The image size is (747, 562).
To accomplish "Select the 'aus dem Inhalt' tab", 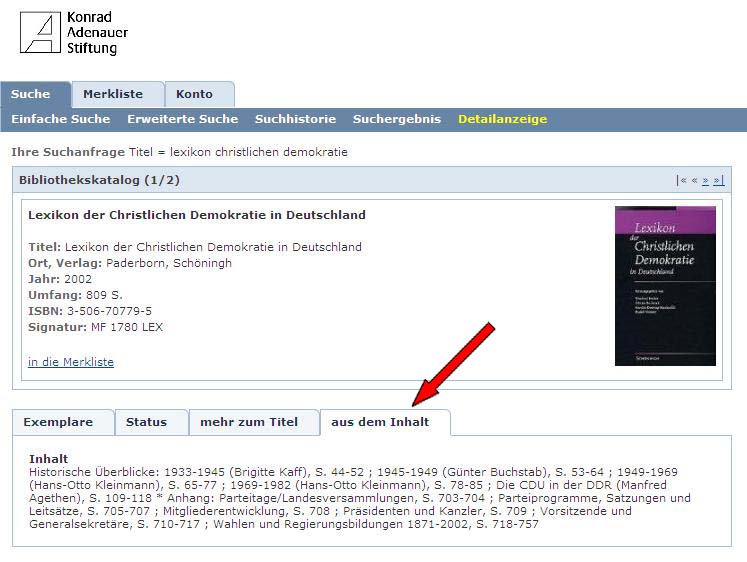I will [x=380, y=422].
